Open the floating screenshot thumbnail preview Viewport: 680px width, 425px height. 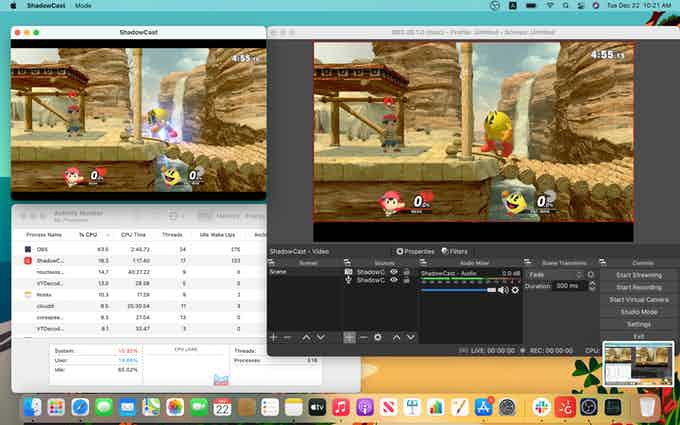pyautogui.click(x=638, y=363)
